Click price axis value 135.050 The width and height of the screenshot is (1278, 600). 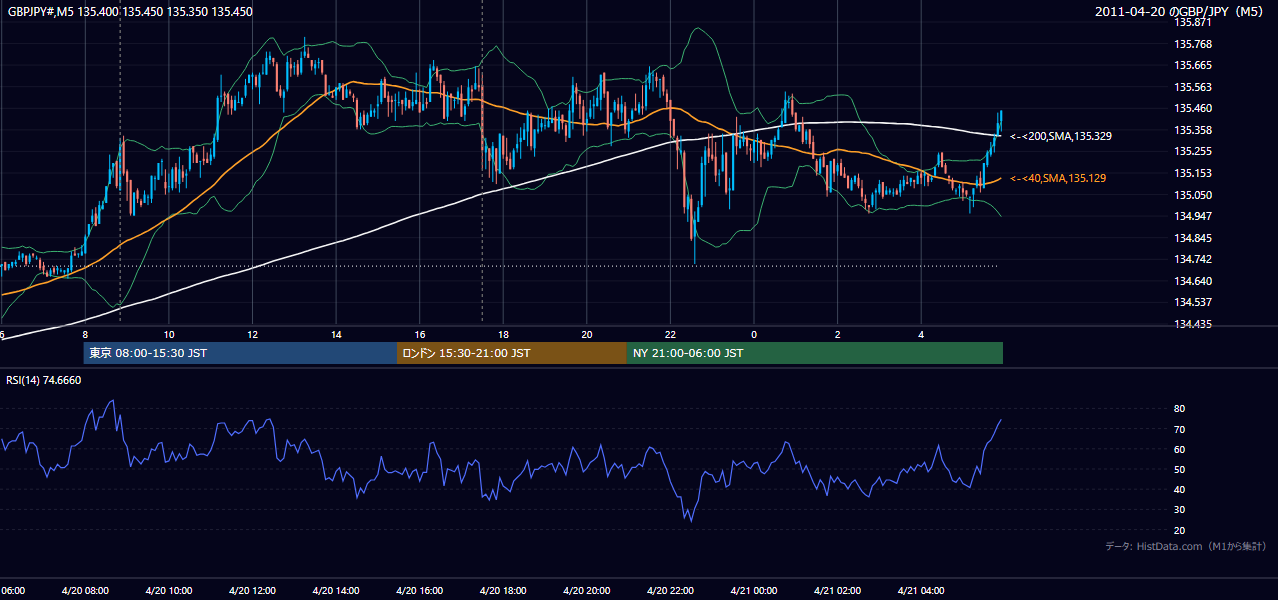1193,195
